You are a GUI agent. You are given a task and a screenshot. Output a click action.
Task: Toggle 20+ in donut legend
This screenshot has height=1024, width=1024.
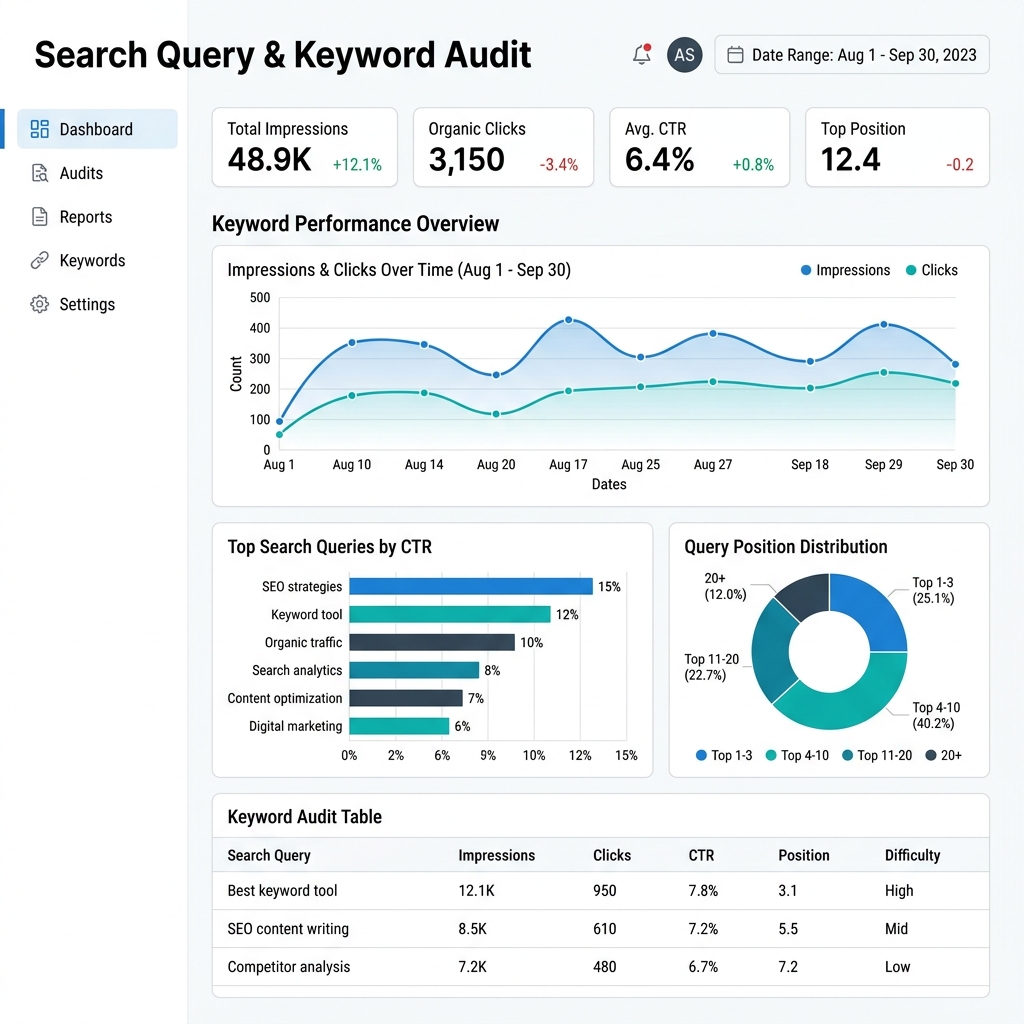(944, 756)
